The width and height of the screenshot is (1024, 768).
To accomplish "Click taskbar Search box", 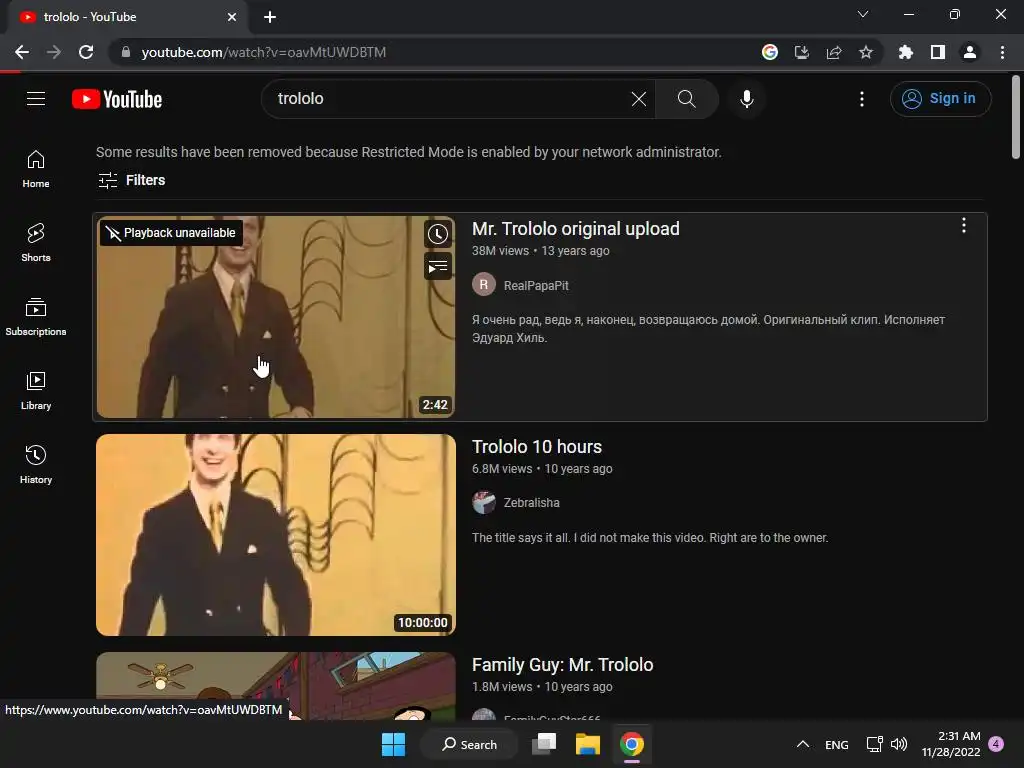I will 470,744.
